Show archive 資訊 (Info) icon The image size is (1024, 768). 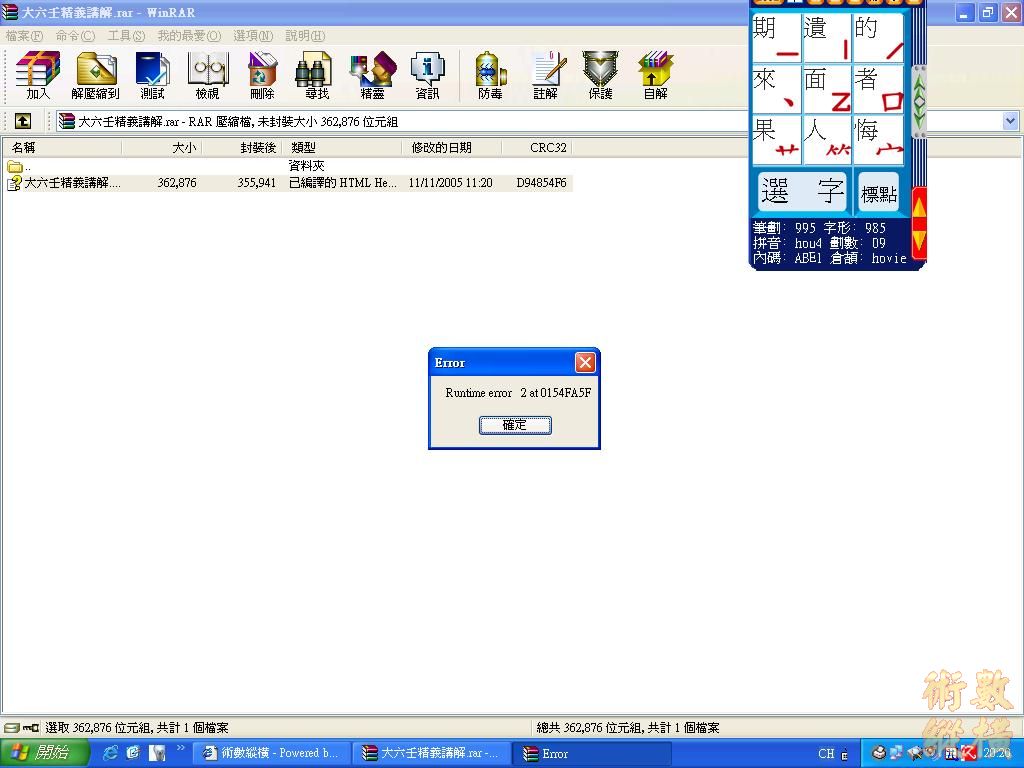(427, 75)
